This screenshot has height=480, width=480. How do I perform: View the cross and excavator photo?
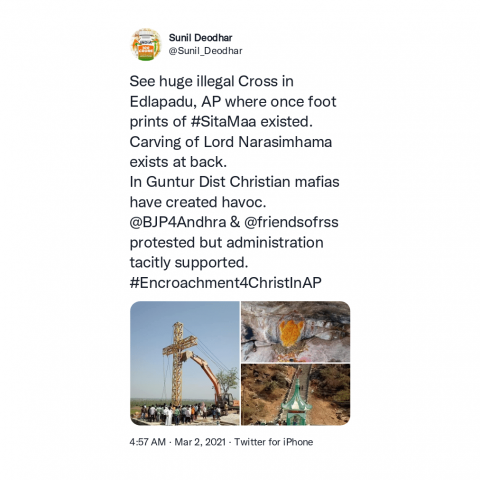click(185, 363)
